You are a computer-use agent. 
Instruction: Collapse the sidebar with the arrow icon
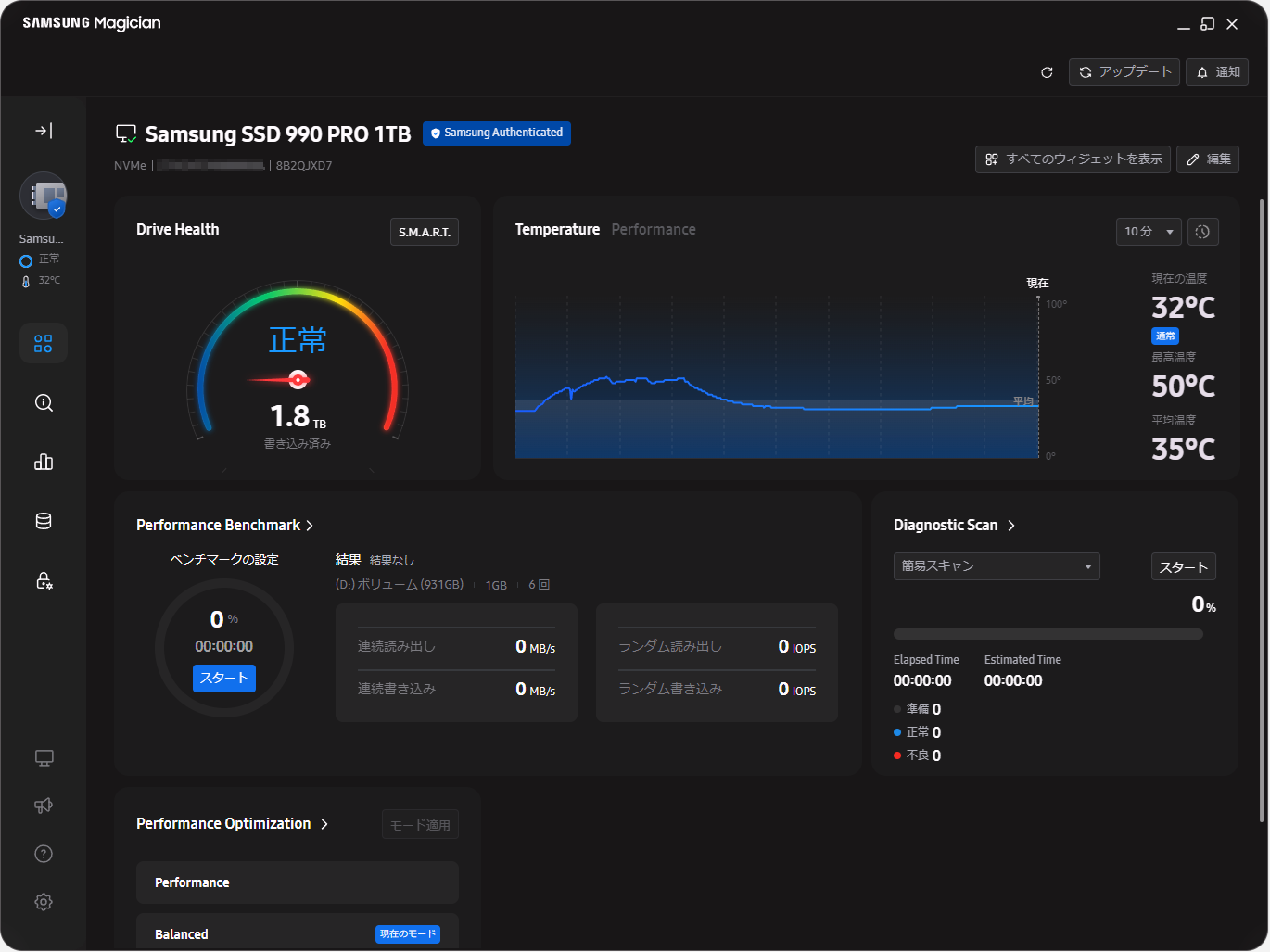pos(43,131)
